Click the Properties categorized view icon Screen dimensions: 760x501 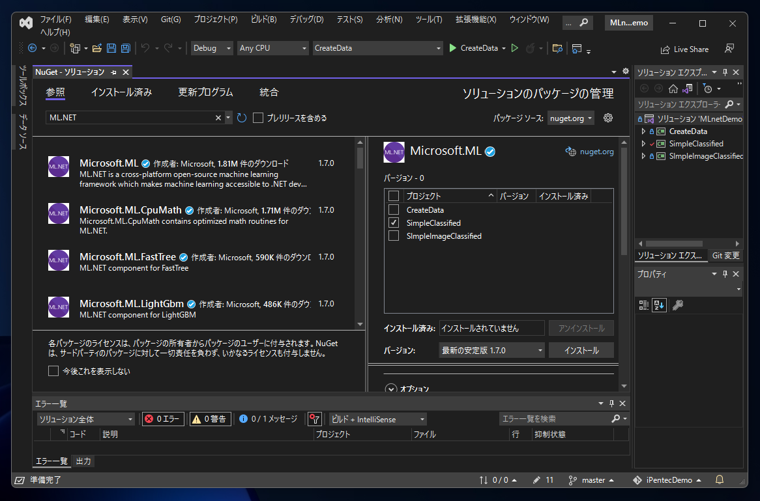[644, 305]
